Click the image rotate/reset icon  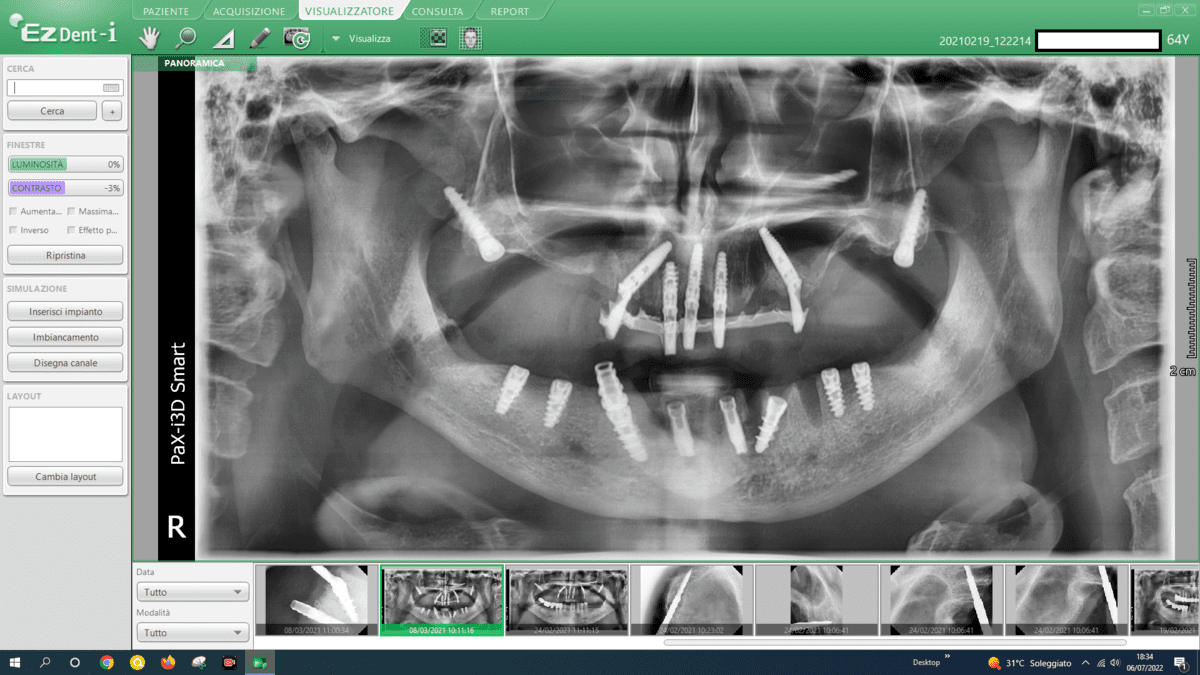pos(297,38)
